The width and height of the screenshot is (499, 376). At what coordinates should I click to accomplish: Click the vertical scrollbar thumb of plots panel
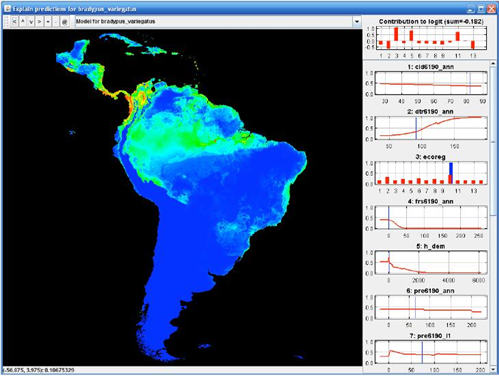click(x=493, y=141)
